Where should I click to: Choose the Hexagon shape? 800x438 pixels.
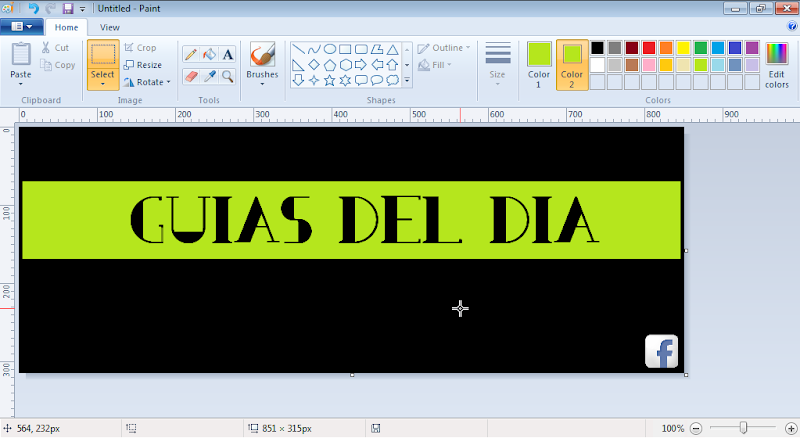pos(345,65)
